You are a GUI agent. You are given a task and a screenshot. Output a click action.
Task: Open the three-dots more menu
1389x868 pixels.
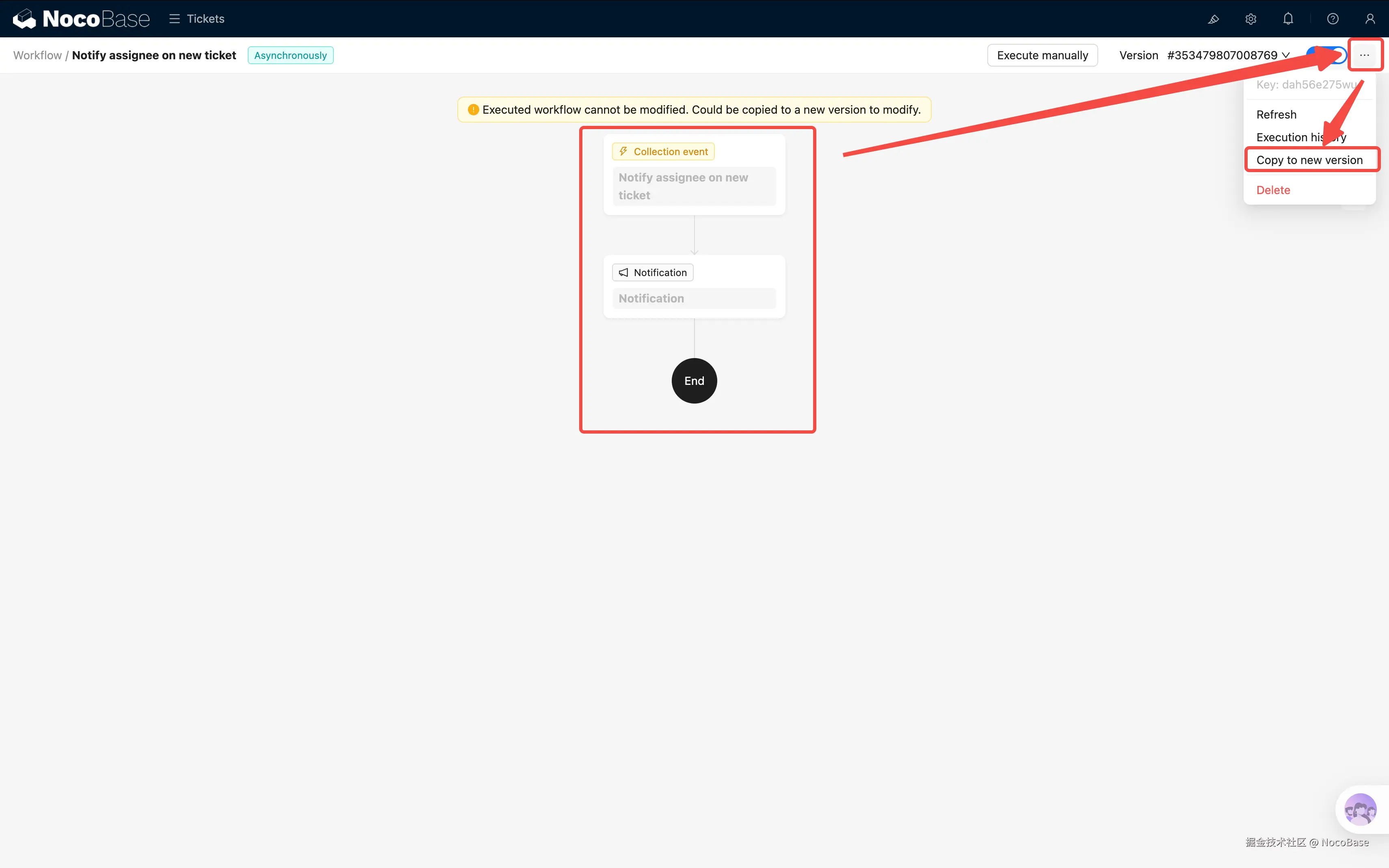pos(1364,55)
